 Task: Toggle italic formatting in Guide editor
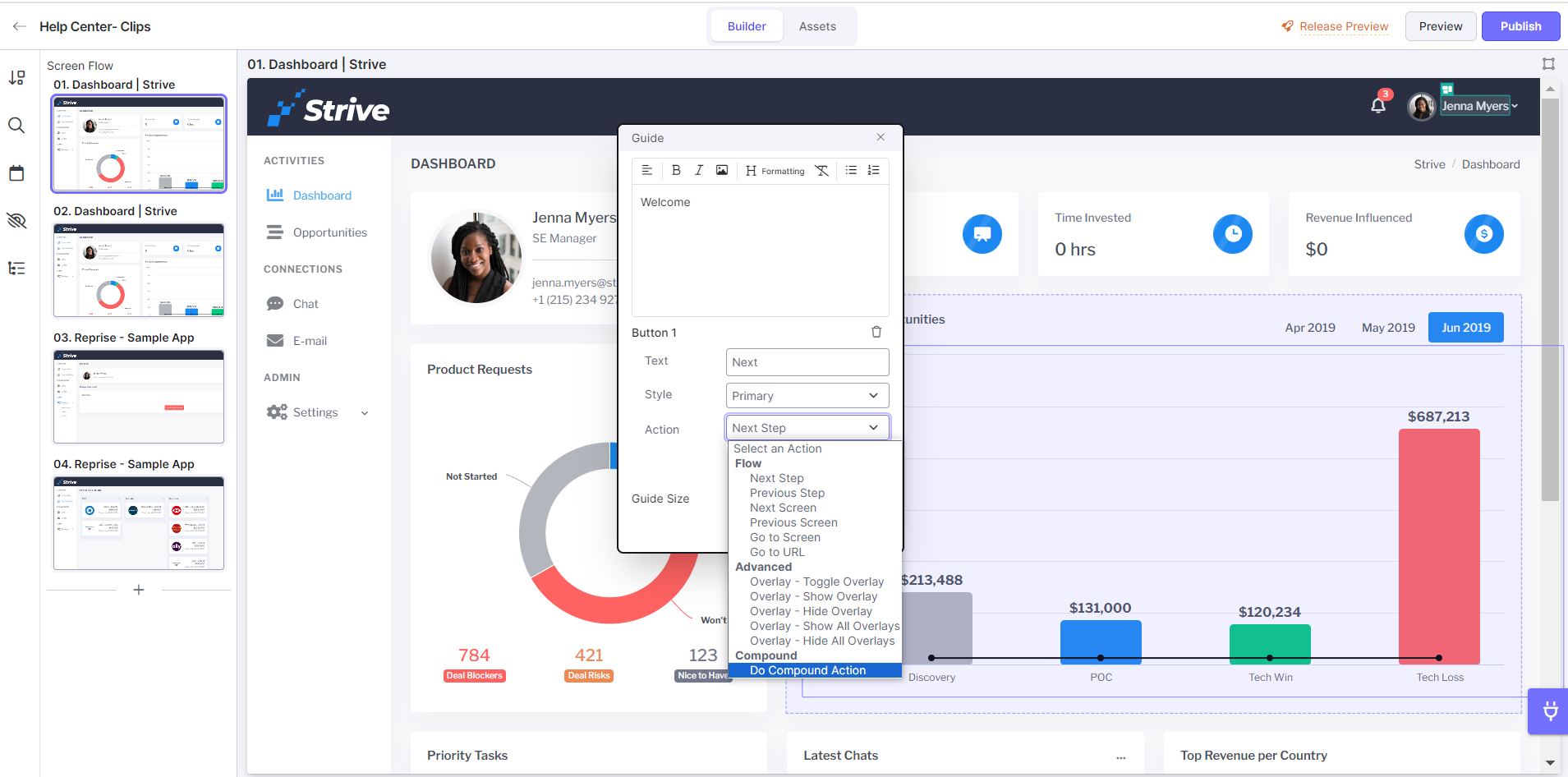[699, 170]
